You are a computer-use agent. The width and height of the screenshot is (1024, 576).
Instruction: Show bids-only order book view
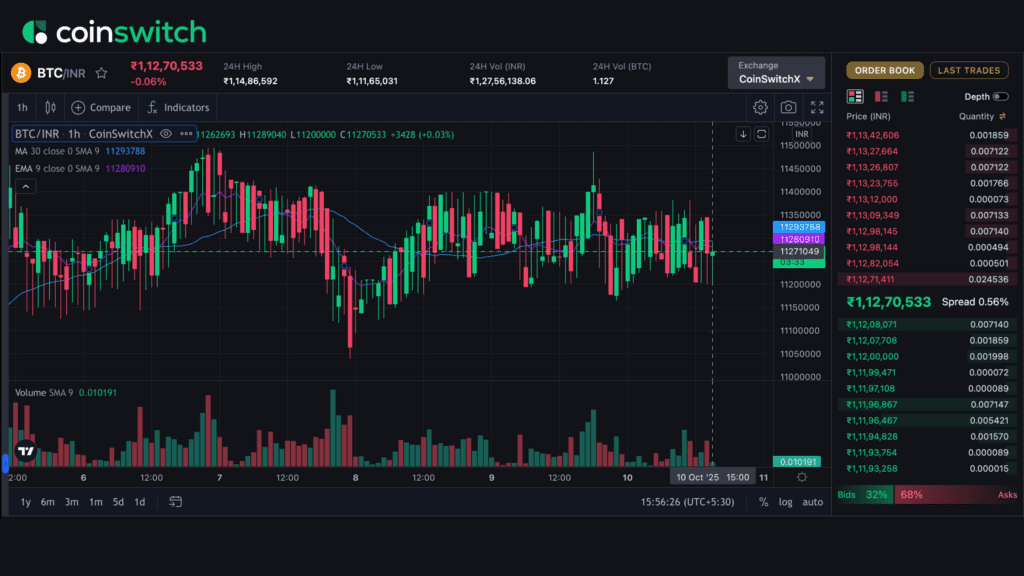(x=907, y=96)
